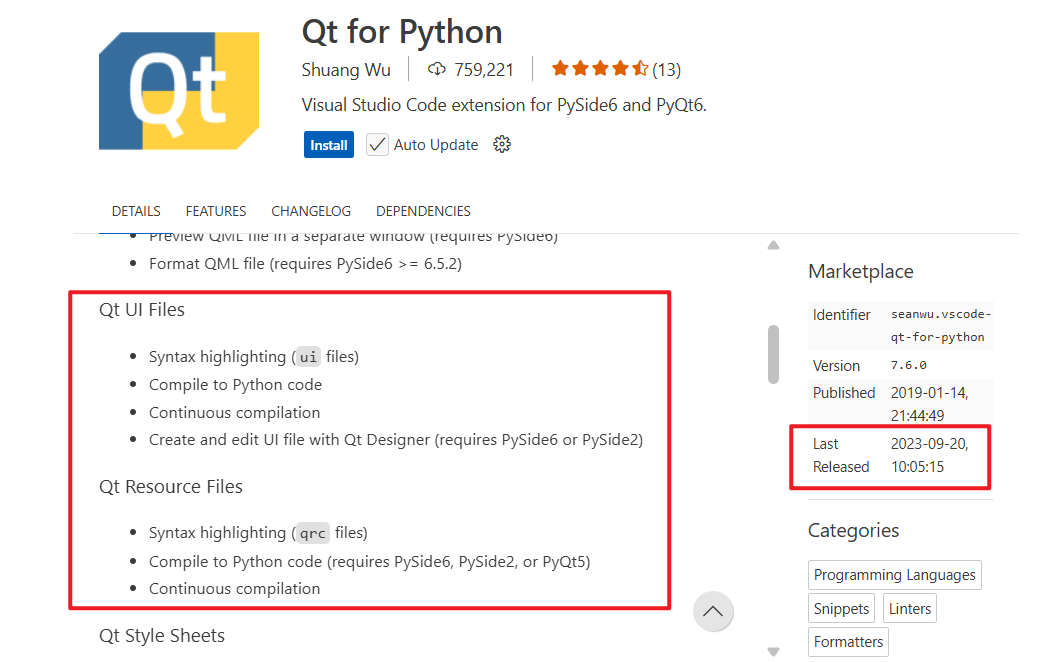The height and width of the screenshot is (662, 1060).
Task: Click the Qt Resource Files heading
Action: [170, 487]
